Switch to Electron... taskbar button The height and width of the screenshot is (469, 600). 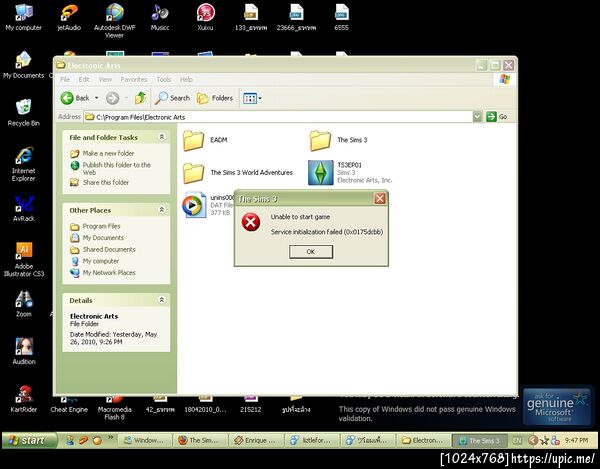(423, 441)
